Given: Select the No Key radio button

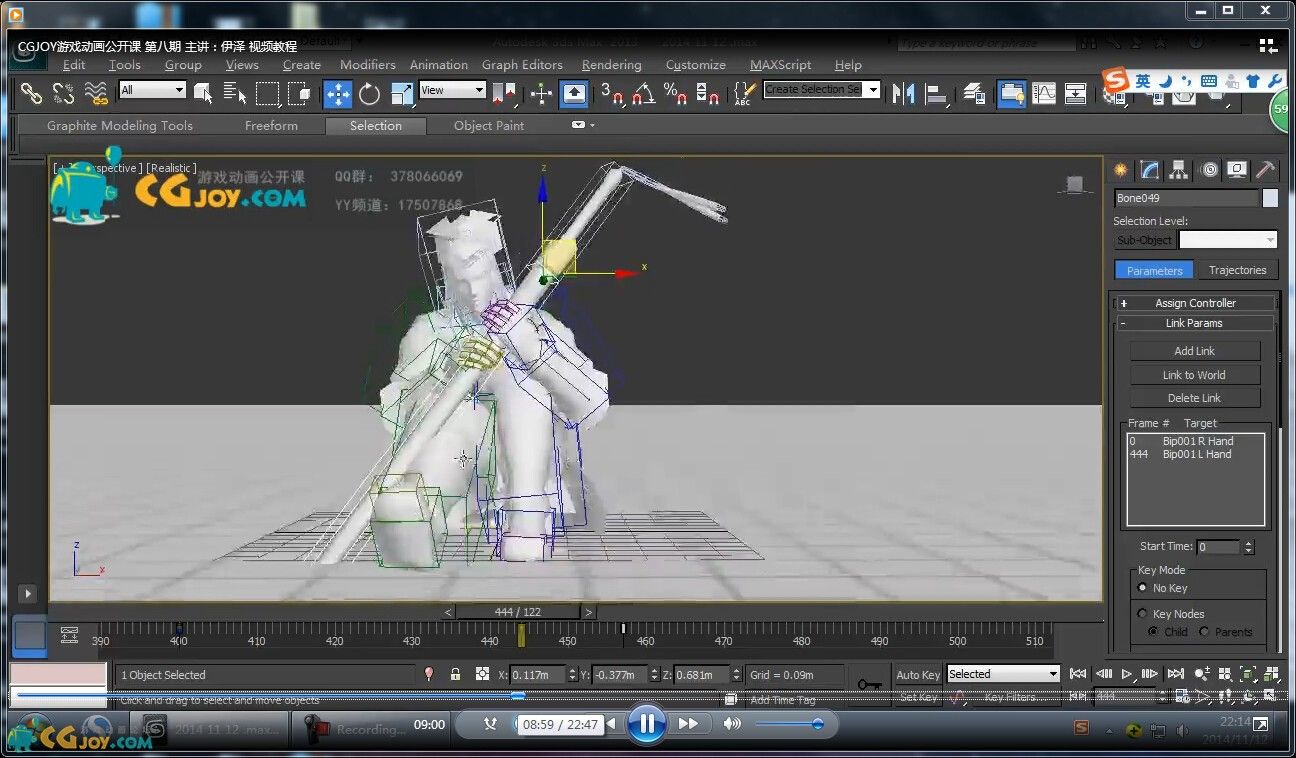Looking at the screenshot, I should click(1143, 588).
